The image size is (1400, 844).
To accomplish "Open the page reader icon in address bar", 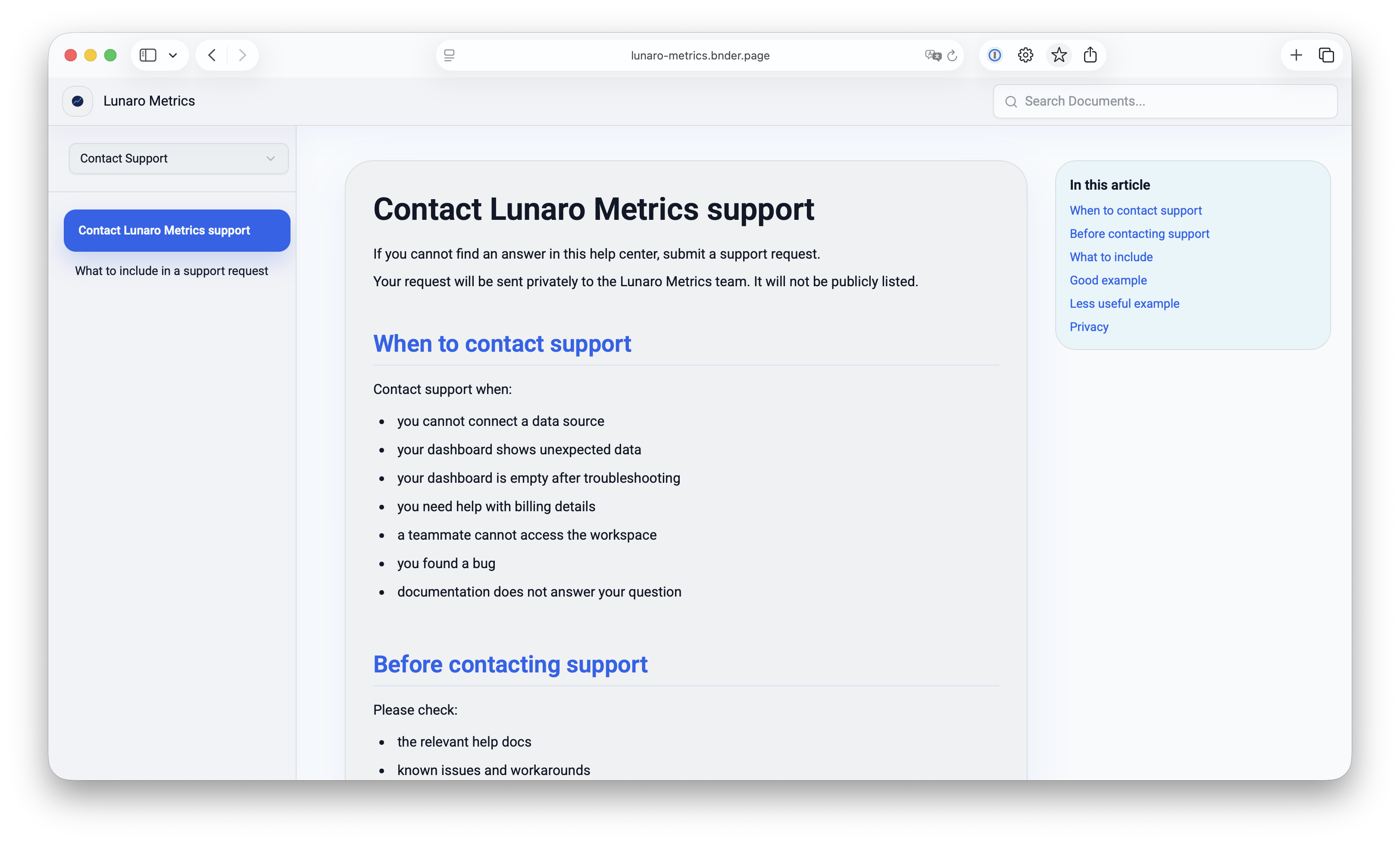I will [450, 55].
